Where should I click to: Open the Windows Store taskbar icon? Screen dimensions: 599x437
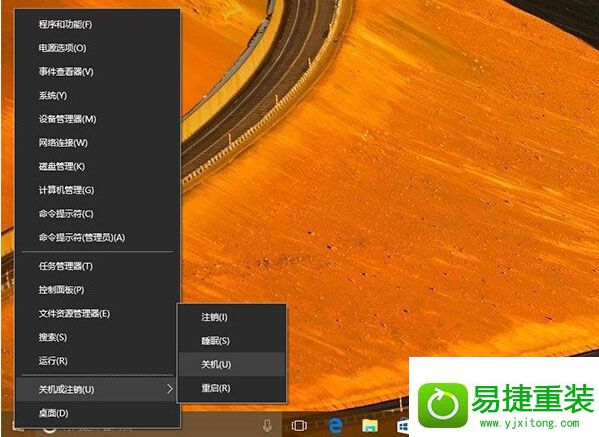(x=403, y=426)
